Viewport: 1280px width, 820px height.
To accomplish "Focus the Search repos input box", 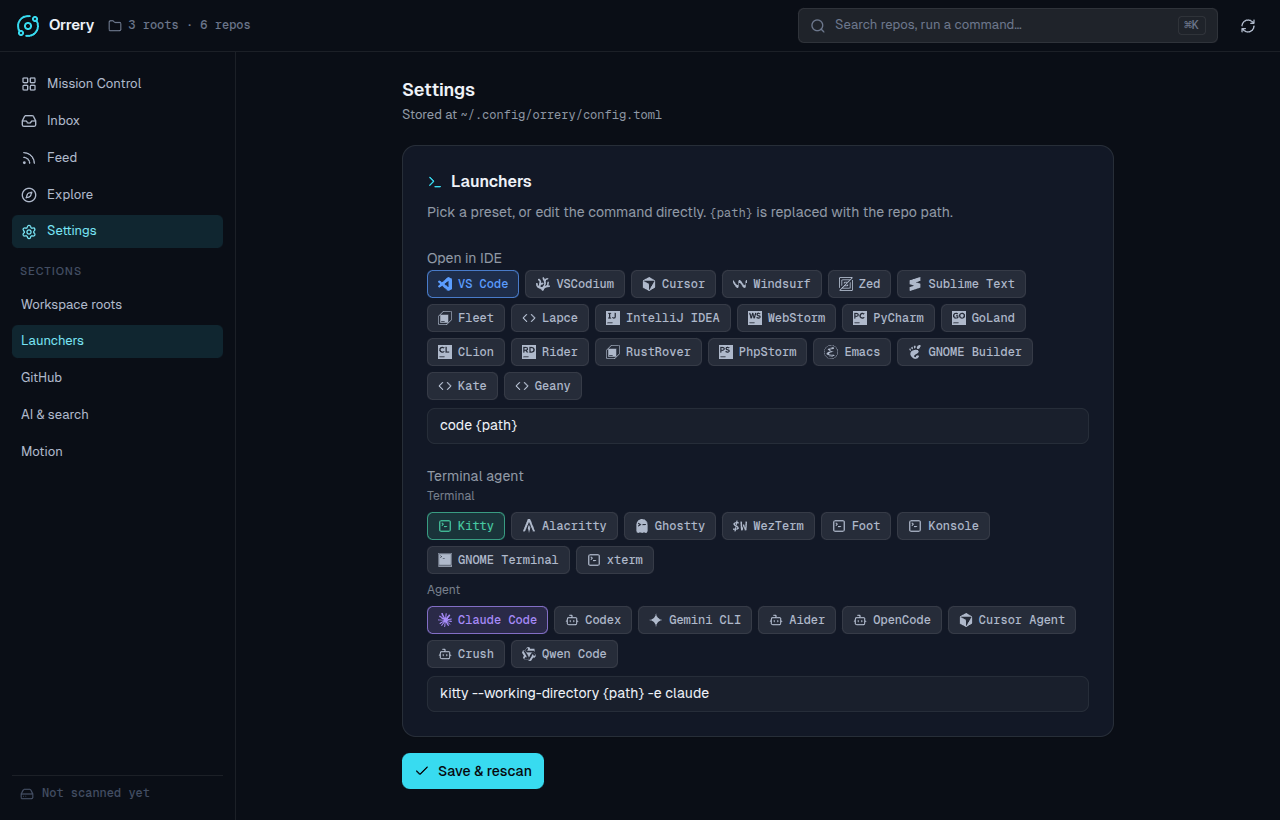I will click(1008, 26).
